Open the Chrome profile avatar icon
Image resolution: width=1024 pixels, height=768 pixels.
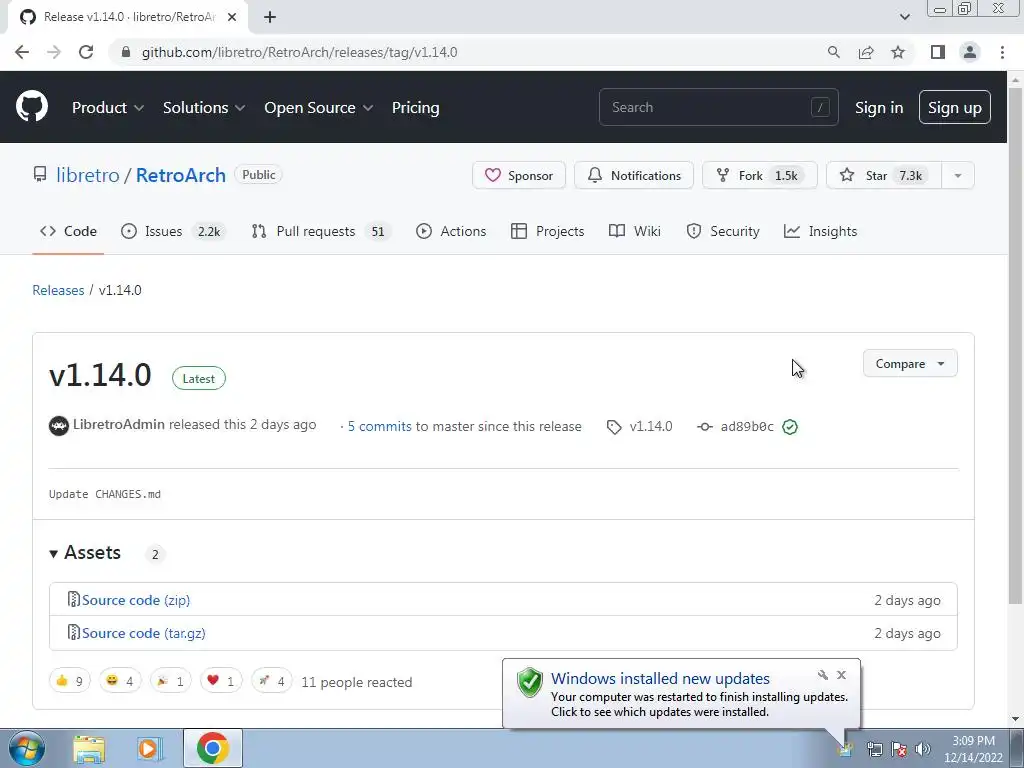pos(970,52)
